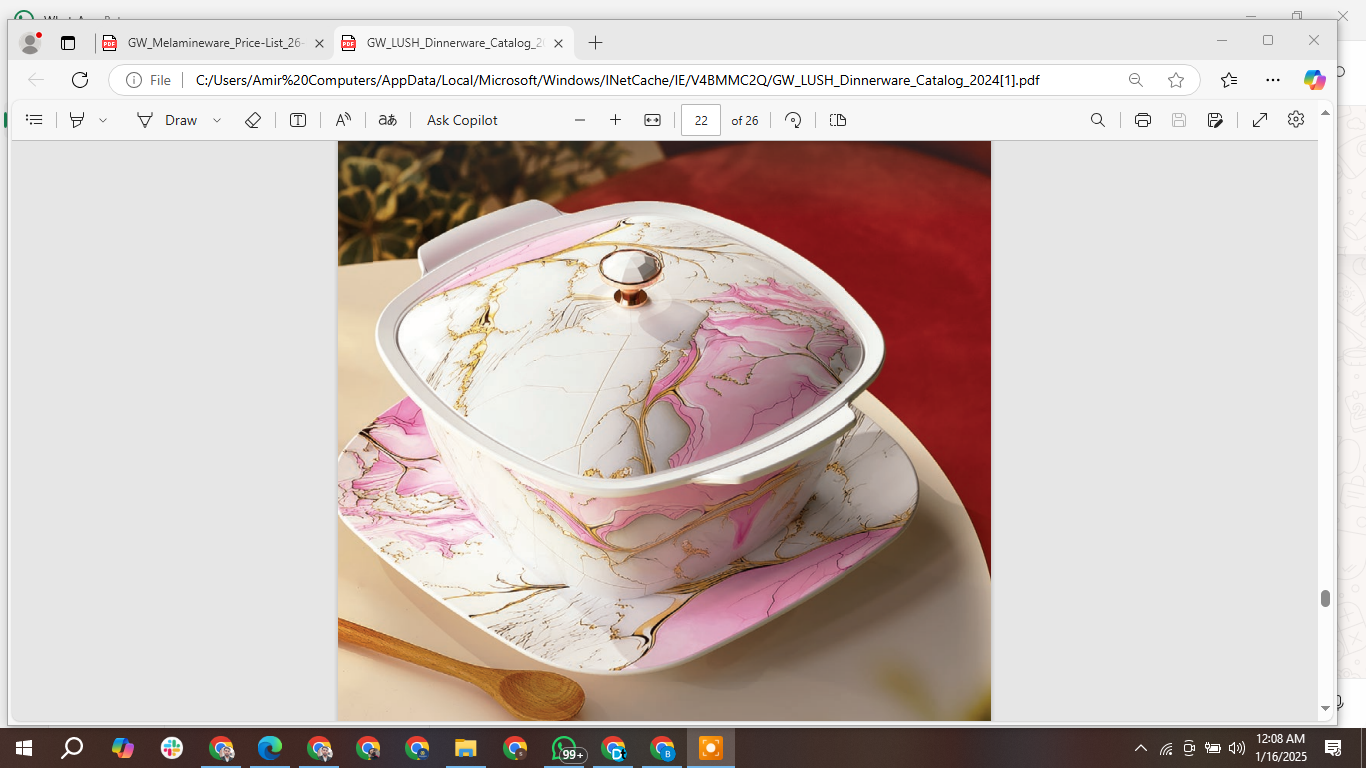Open the Edge profile menu
Image resolution: width=1366 pixels, height=768 pixels.
click(31, 43)
